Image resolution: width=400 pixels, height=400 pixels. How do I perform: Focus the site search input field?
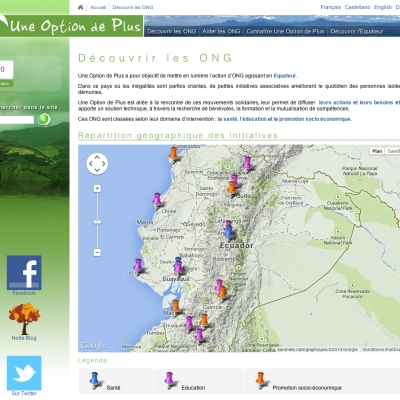point(17,120)
